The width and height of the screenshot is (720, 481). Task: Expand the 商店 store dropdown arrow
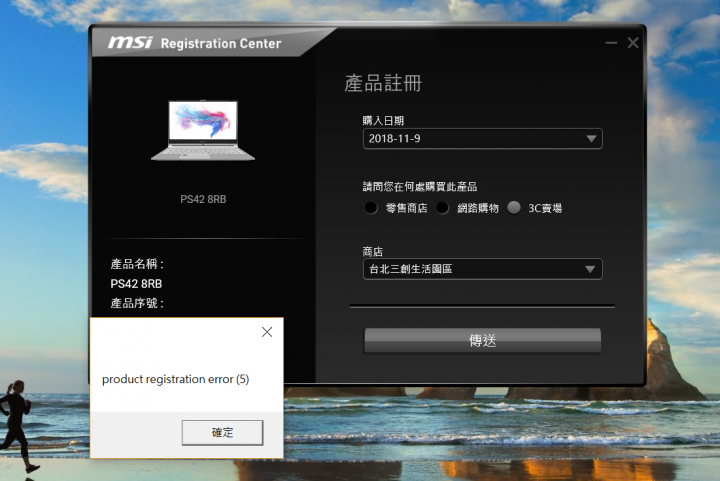[x=590, y=269]
